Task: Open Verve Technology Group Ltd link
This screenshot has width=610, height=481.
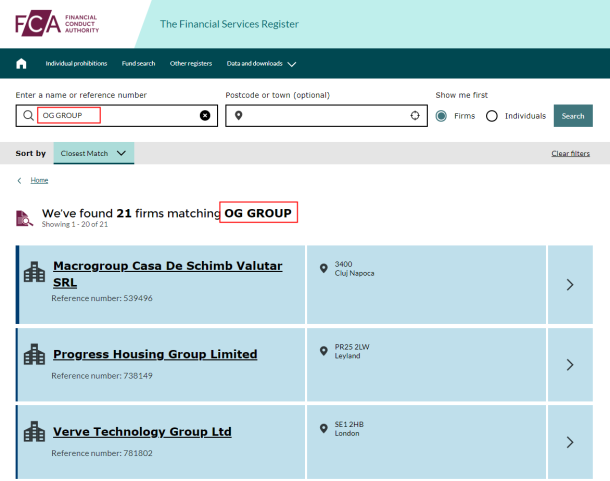Action: coord(142,432)
